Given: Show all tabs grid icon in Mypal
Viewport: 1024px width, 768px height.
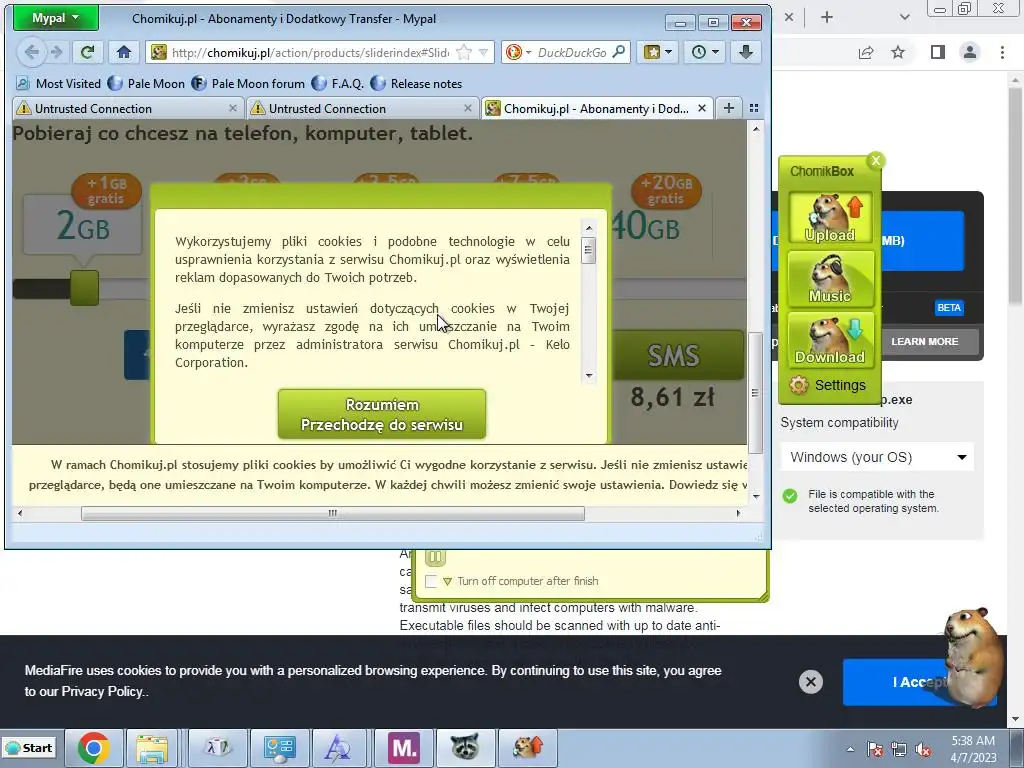Looking at the screenshot, I should click(754, 108).
